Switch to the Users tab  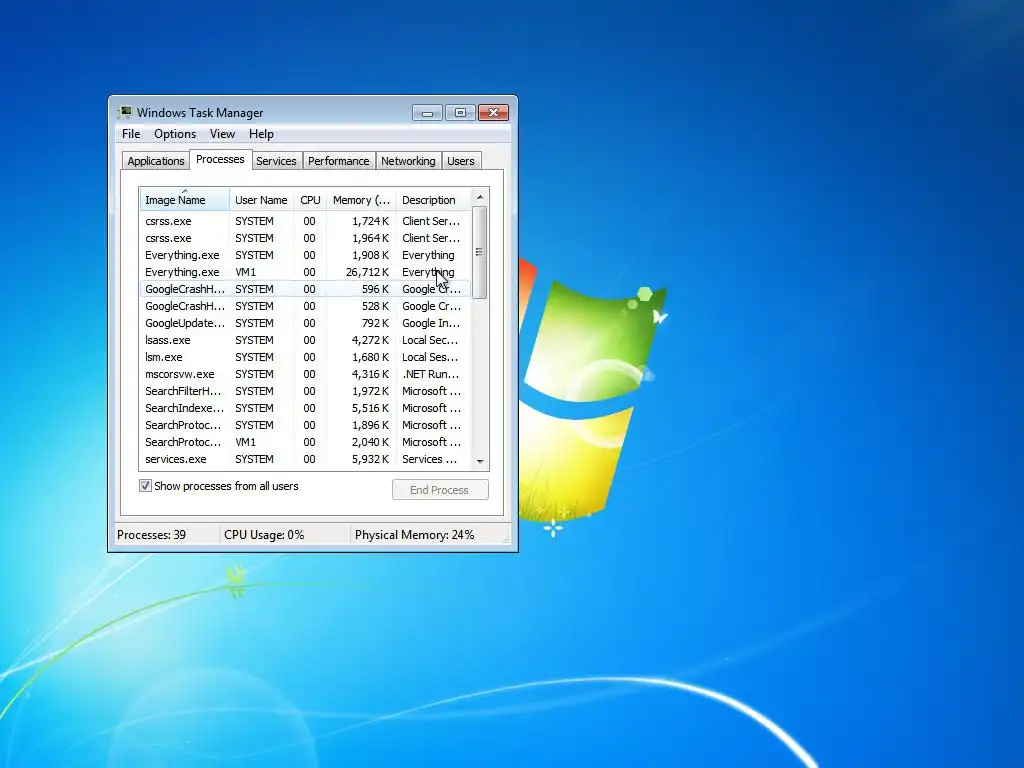coord(460,161)
